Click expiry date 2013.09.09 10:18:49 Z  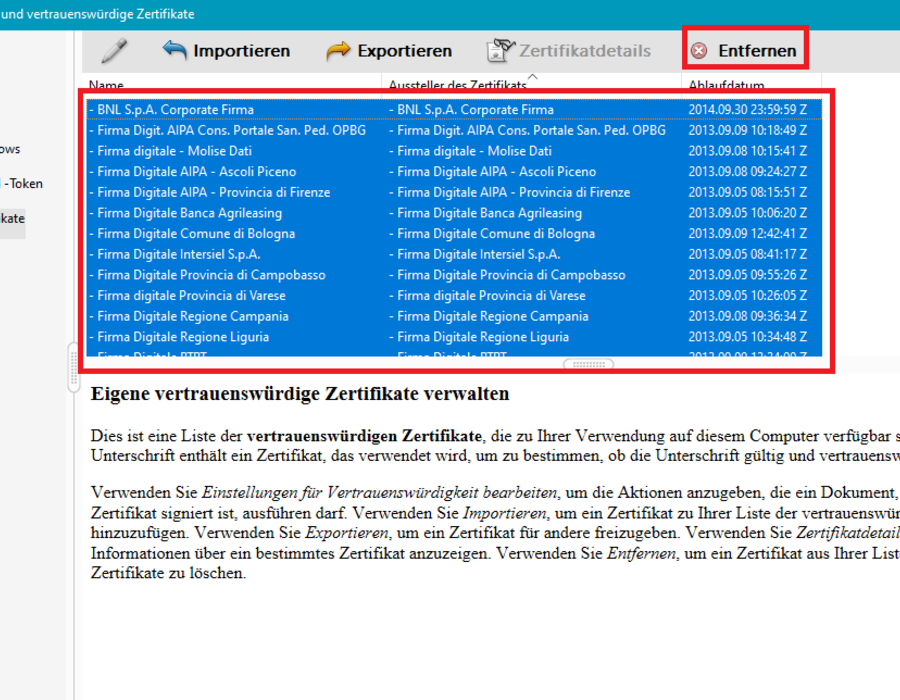(748, 130)
